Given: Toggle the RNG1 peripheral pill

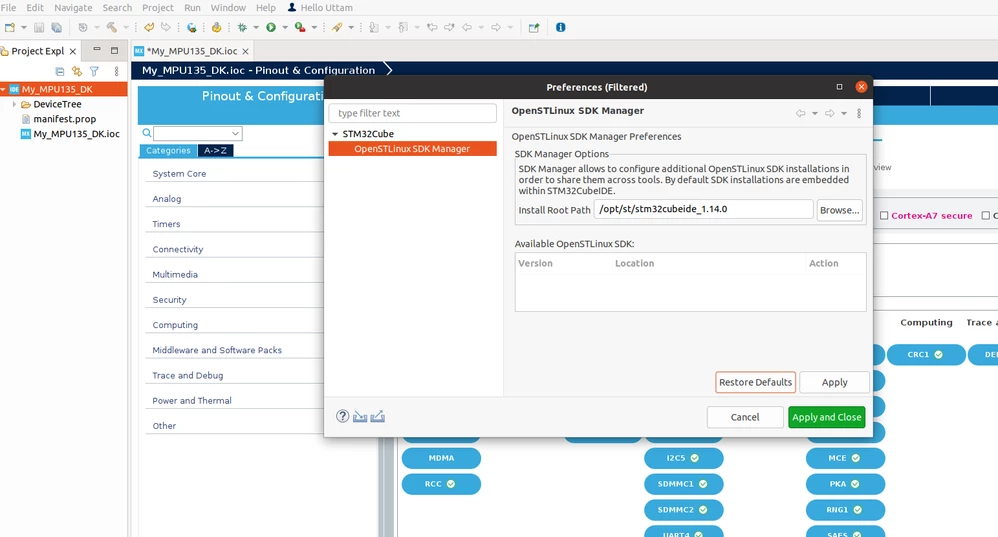Looking at the screenshot, I should tap(845, 510).
